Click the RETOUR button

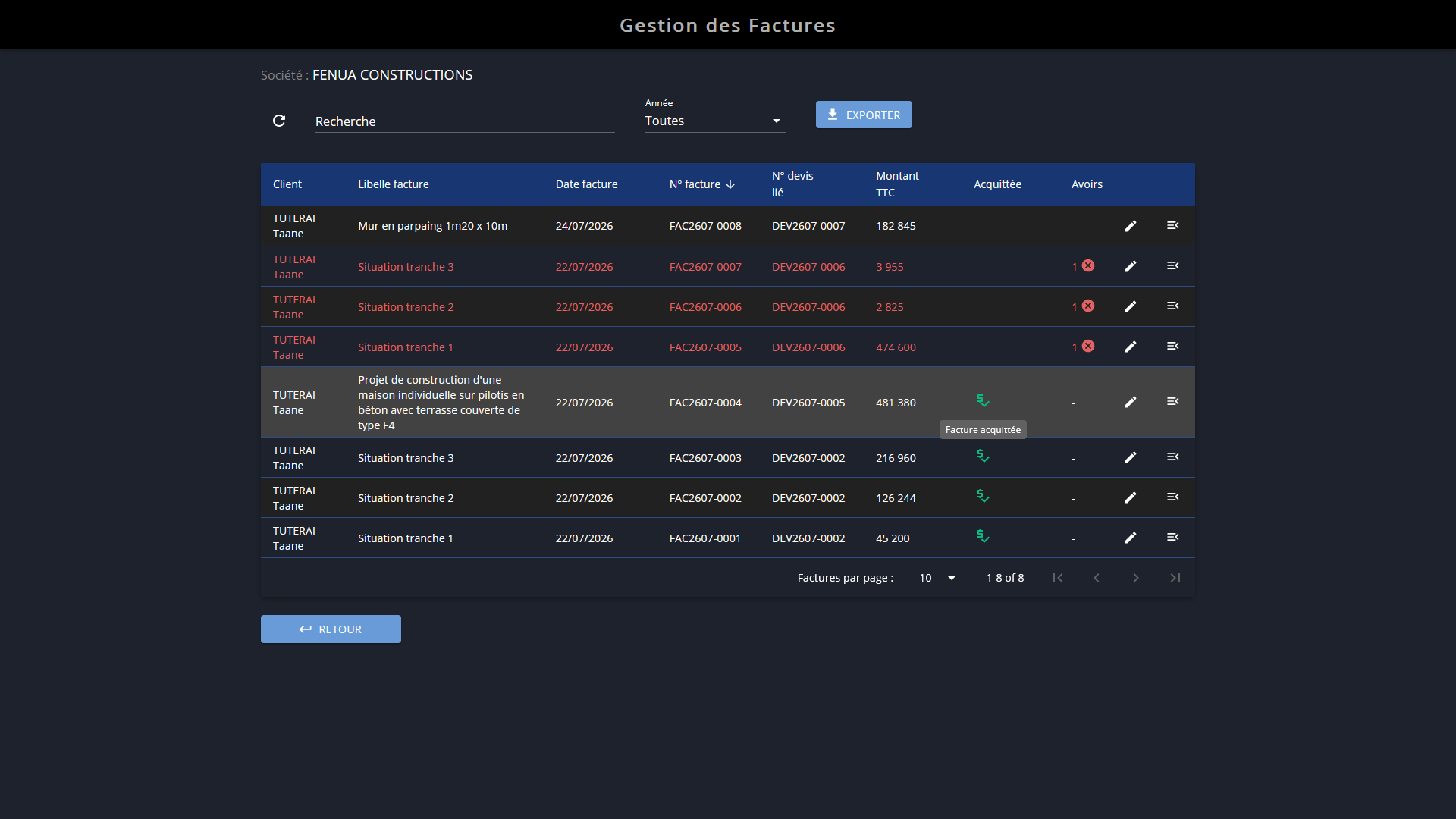point(331,629)
